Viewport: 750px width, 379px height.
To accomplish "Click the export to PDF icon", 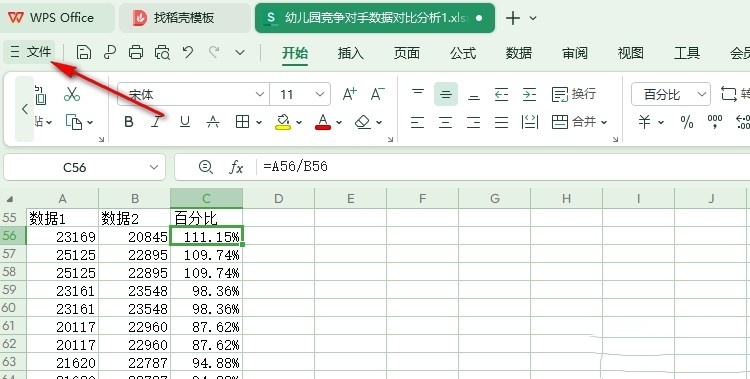I will coord(110,52).
